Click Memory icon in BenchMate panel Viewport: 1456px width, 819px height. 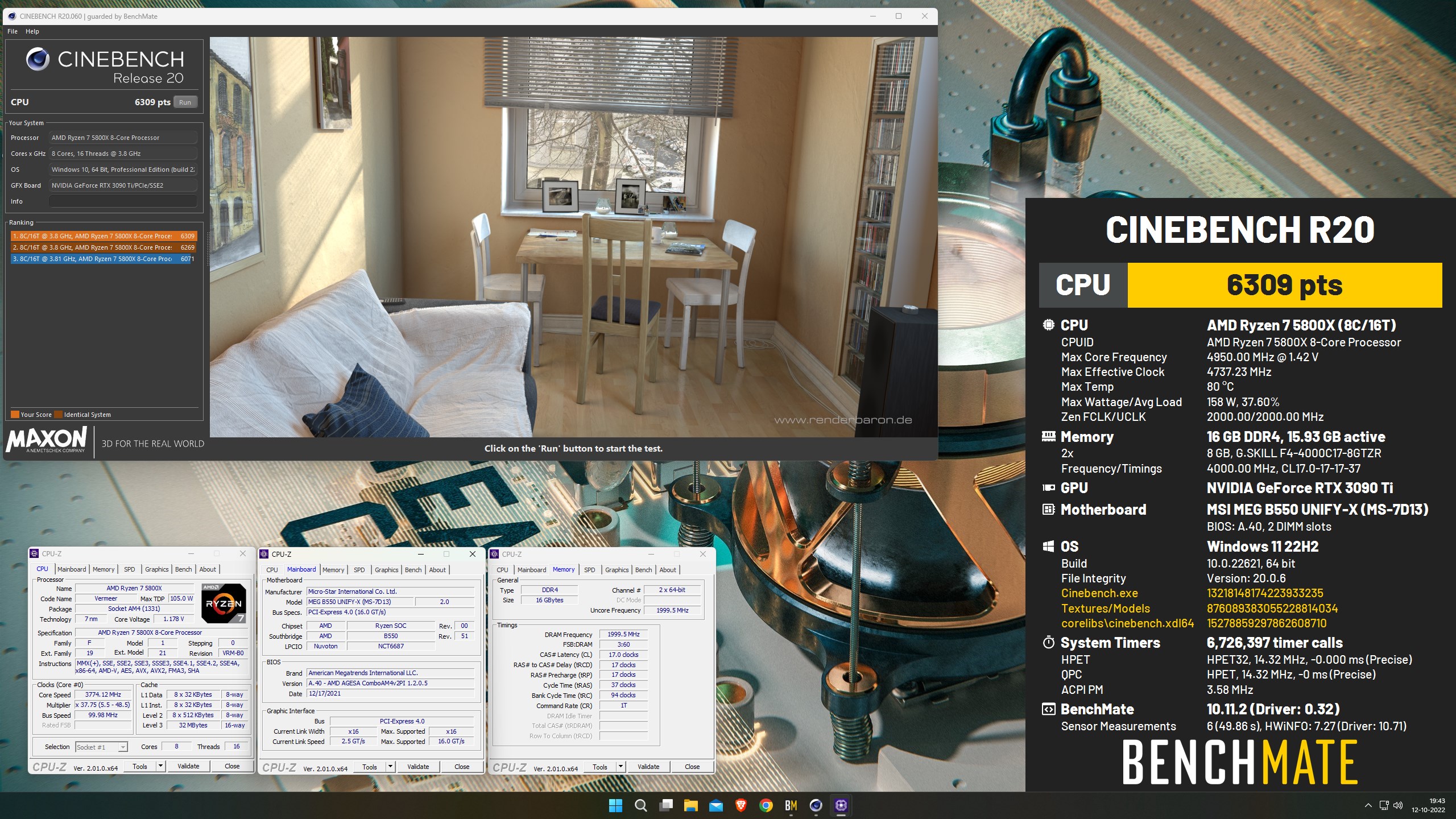[x=1048, y=436]
